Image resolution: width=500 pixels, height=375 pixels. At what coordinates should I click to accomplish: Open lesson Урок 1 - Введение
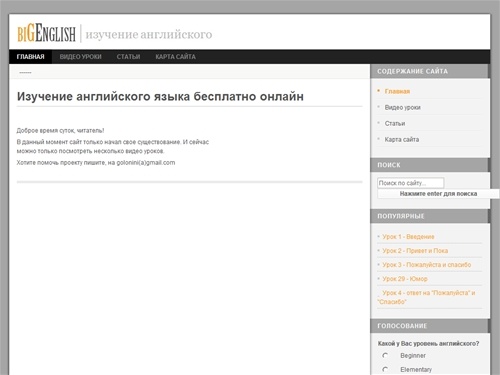(408, 237)
